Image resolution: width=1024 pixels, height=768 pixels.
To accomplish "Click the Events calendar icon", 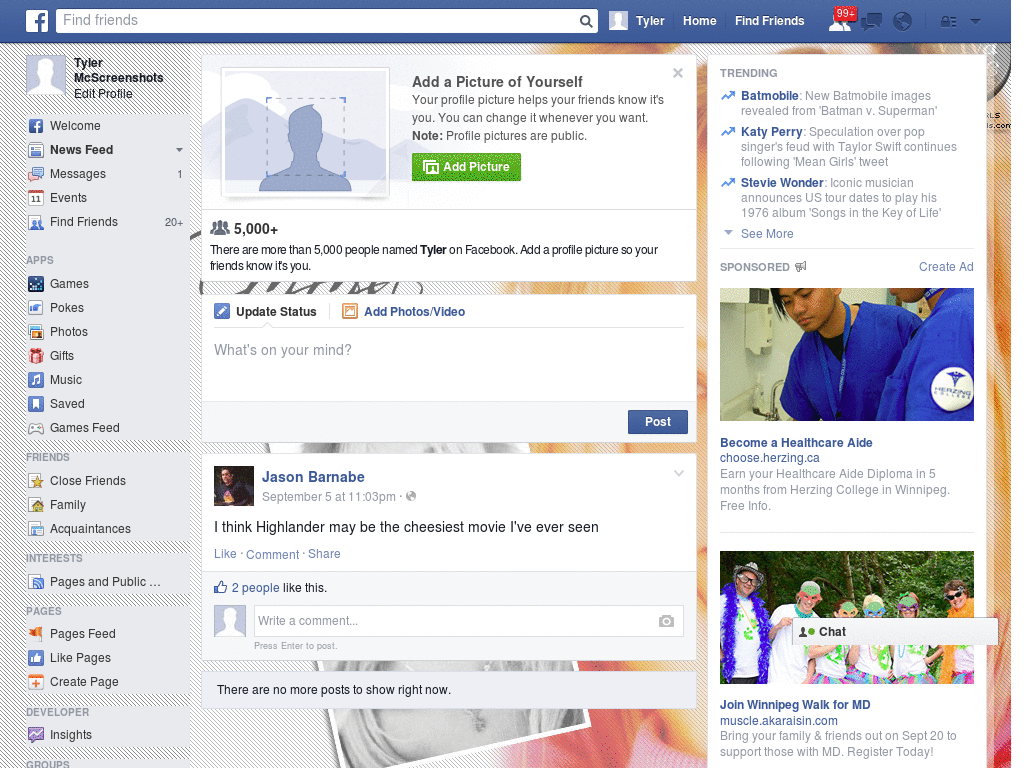I will pyautogui.click(x=36, y=198).
